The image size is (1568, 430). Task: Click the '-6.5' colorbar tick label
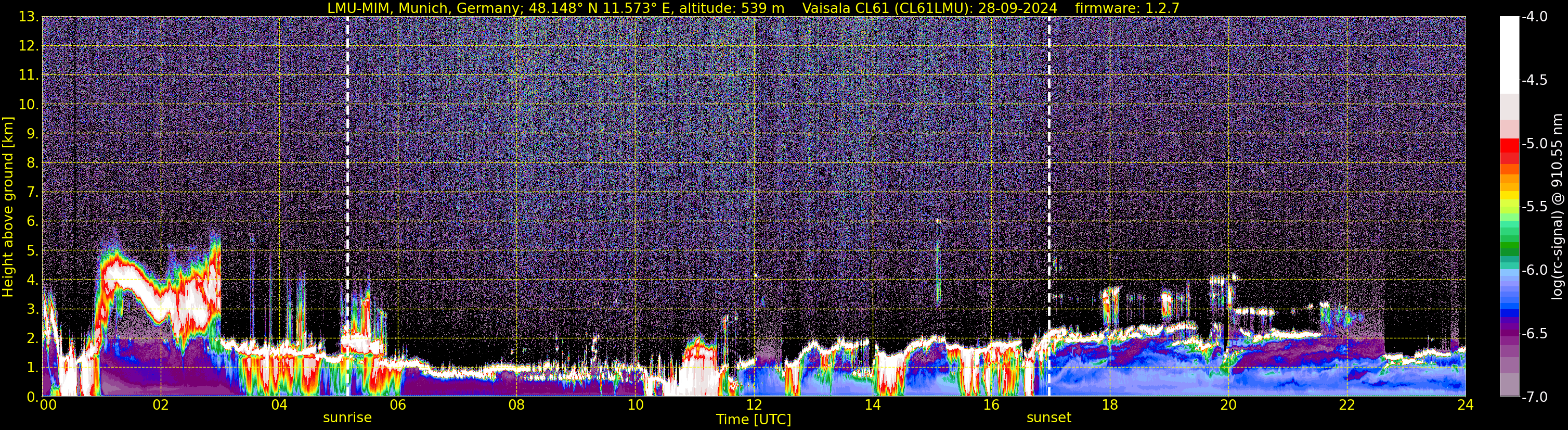[x=1534, y=333]
